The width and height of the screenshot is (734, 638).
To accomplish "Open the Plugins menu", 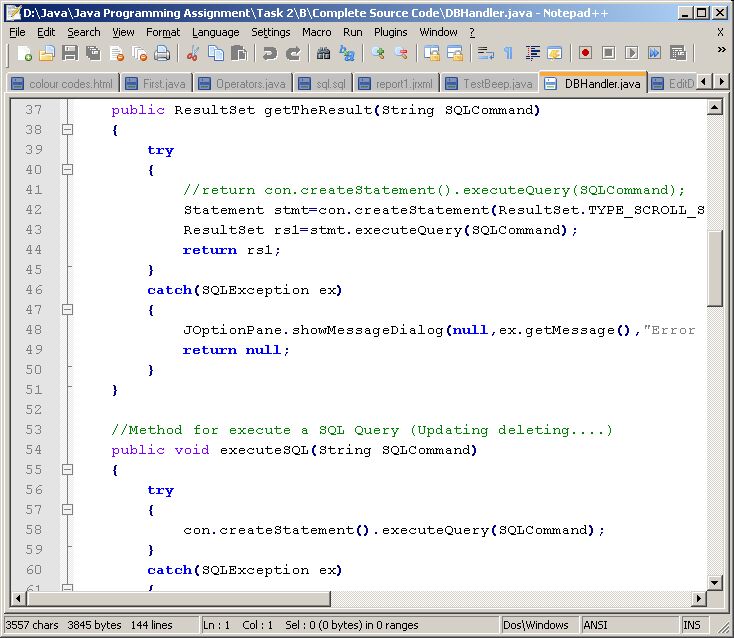I will (x=390, y=32).
